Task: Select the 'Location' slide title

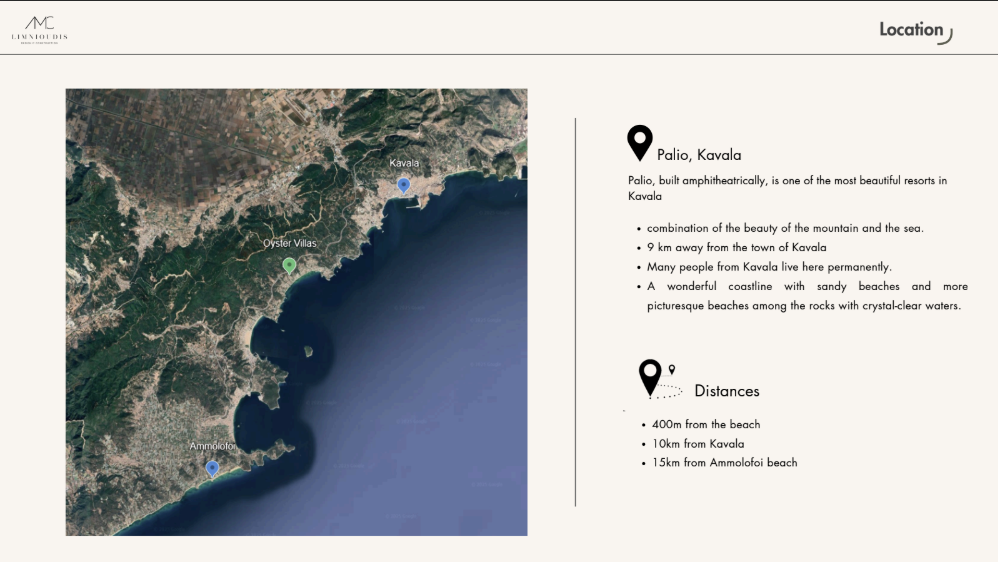Action: pos(911,29)
